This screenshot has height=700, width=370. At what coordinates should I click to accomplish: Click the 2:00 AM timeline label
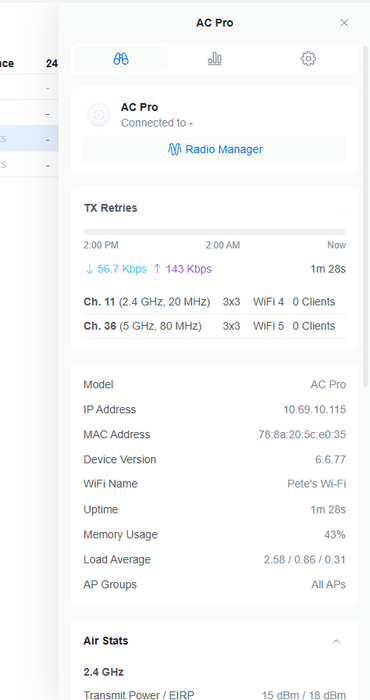tap(223, 245)
